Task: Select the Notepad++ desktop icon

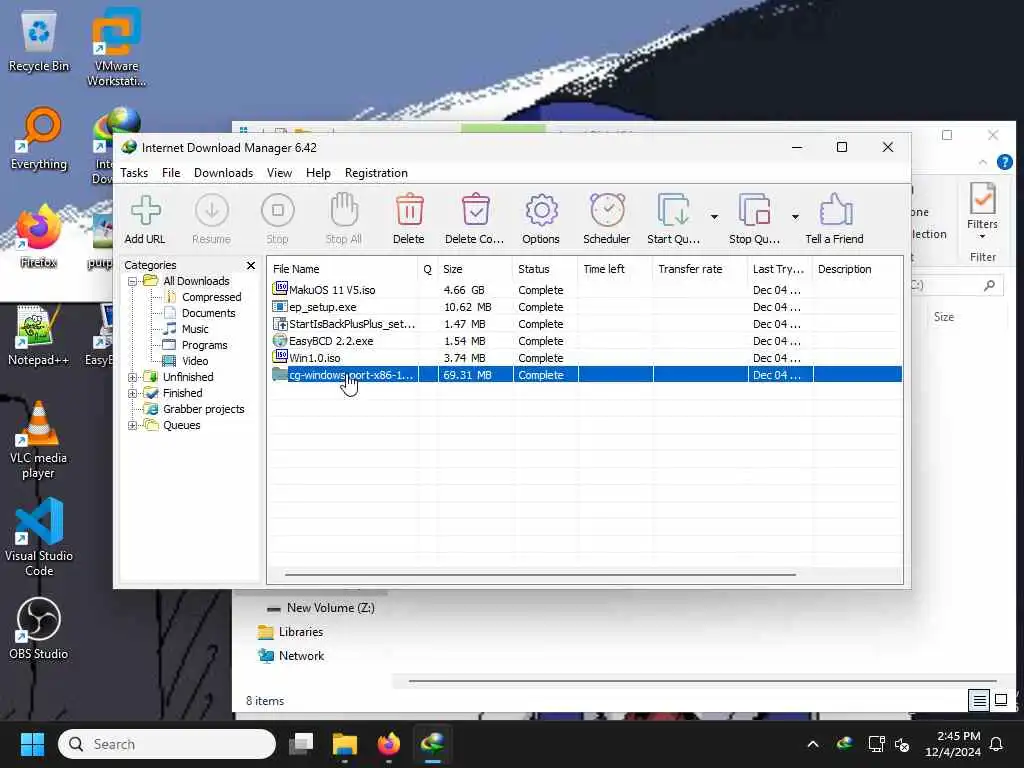Action: (x=39, y=336)
